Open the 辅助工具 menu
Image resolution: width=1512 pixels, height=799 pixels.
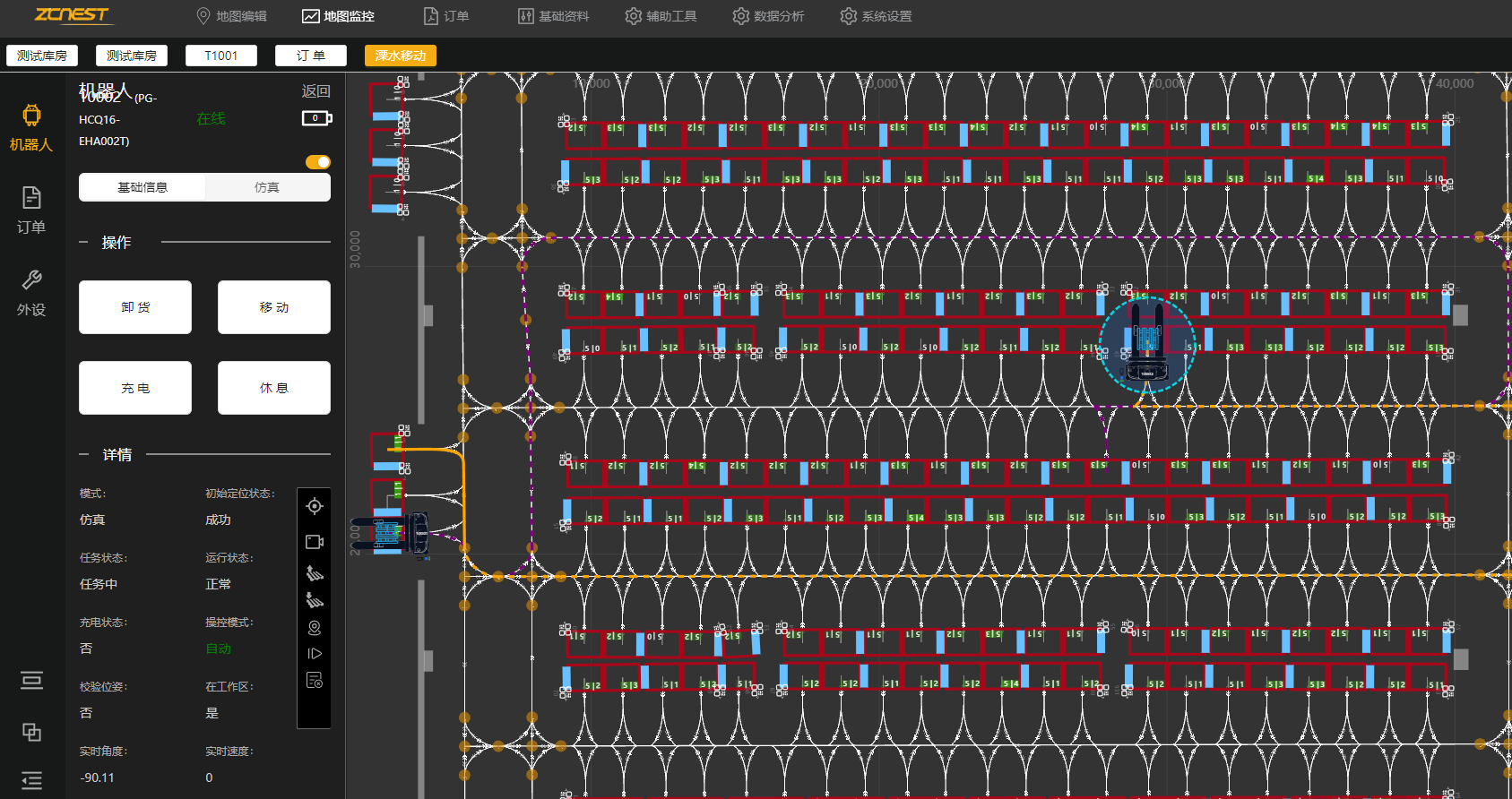click(661, 16)
